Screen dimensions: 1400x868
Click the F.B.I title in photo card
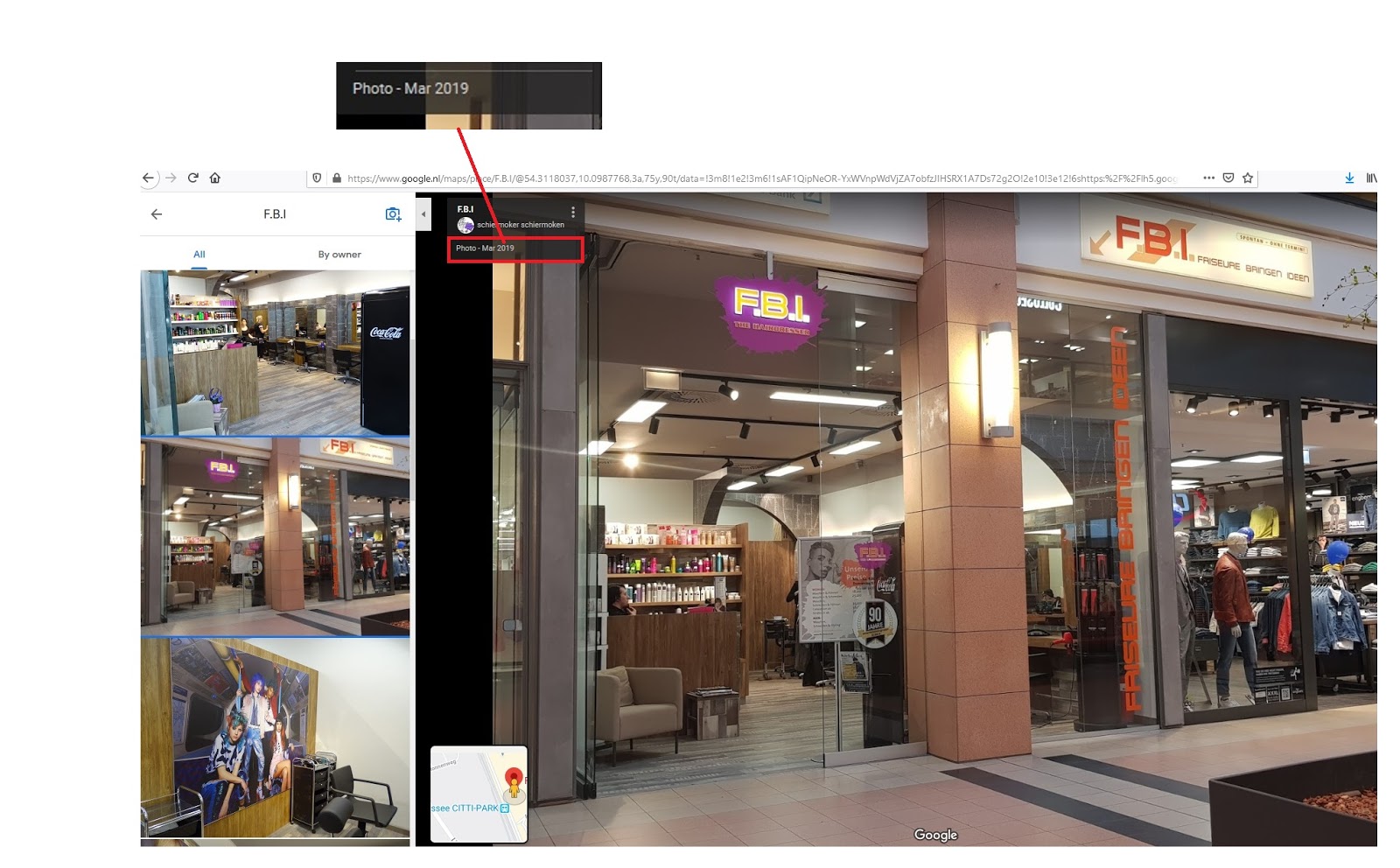(x=465, y=209)
